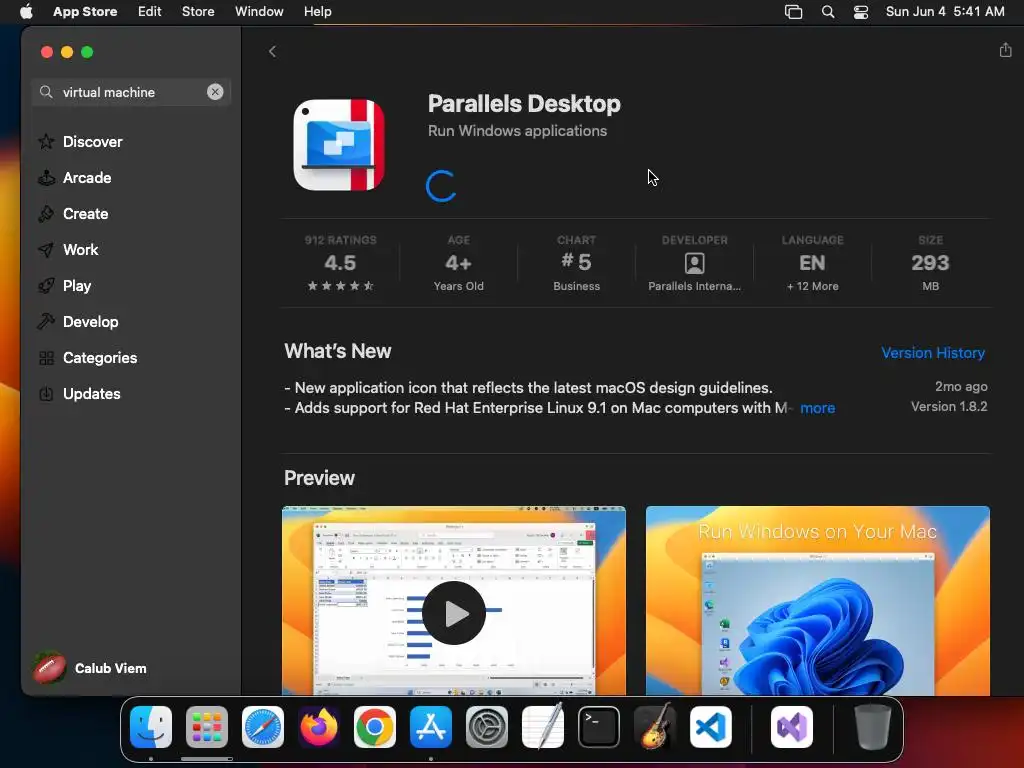Image resolution: width=1024 pixels, height=768 pixels.
Task: Open the App Store menu
Action: pyautogui.click(x=85, y=12)
